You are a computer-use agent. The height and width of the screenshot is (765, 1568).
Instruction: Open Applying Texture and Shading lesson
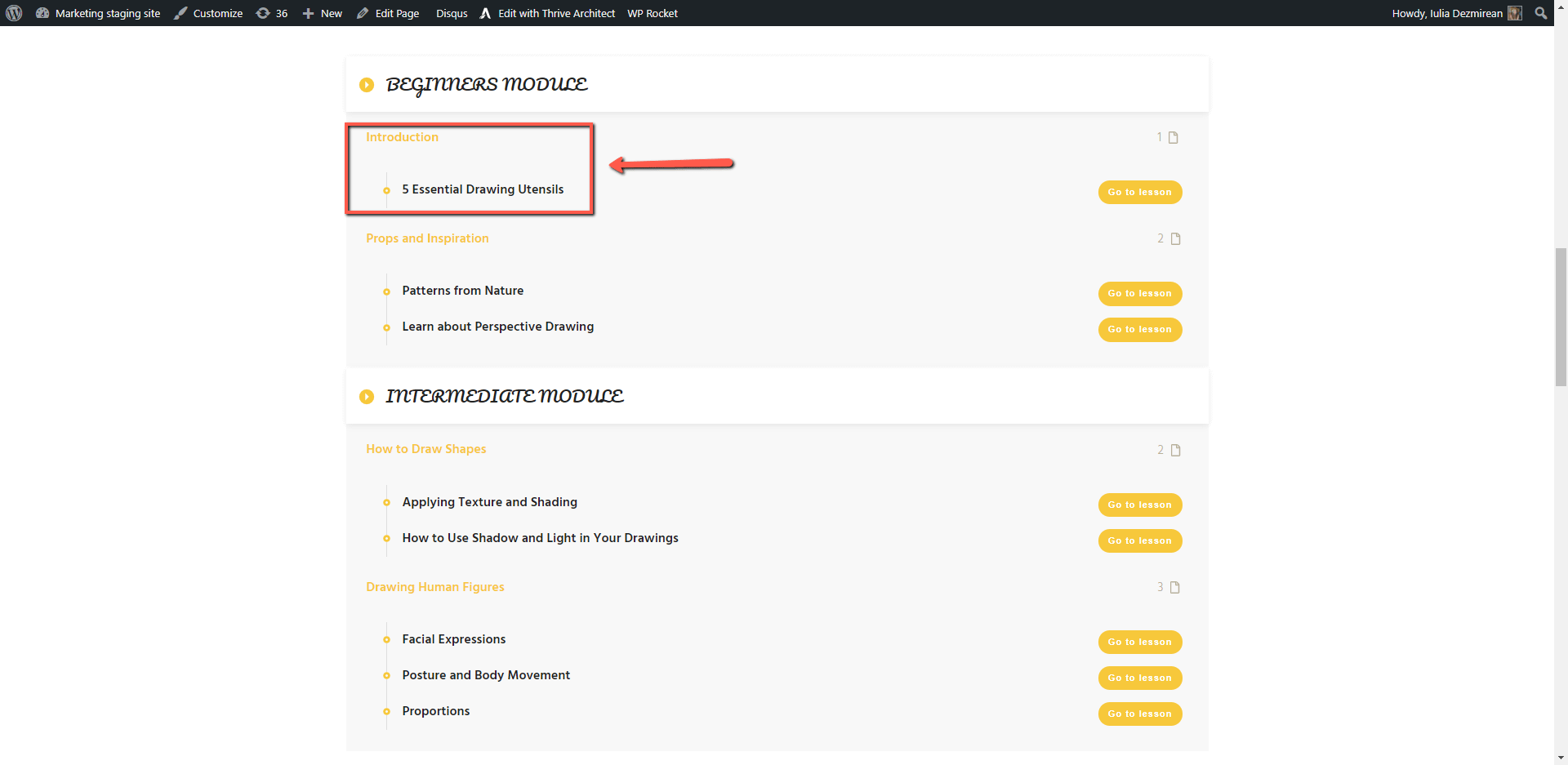(490, 502)
